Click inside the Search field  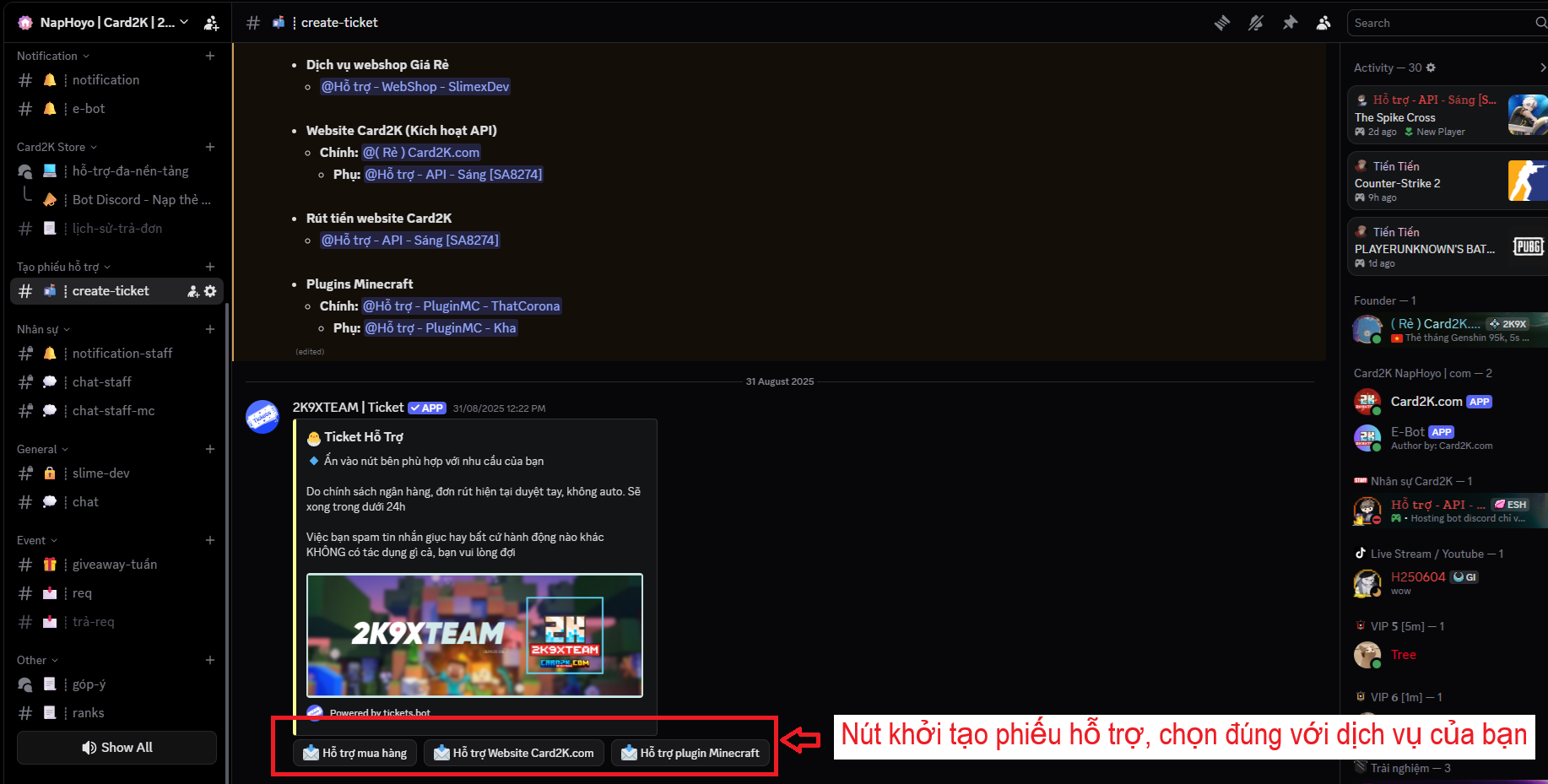(x=1441, y=23)
